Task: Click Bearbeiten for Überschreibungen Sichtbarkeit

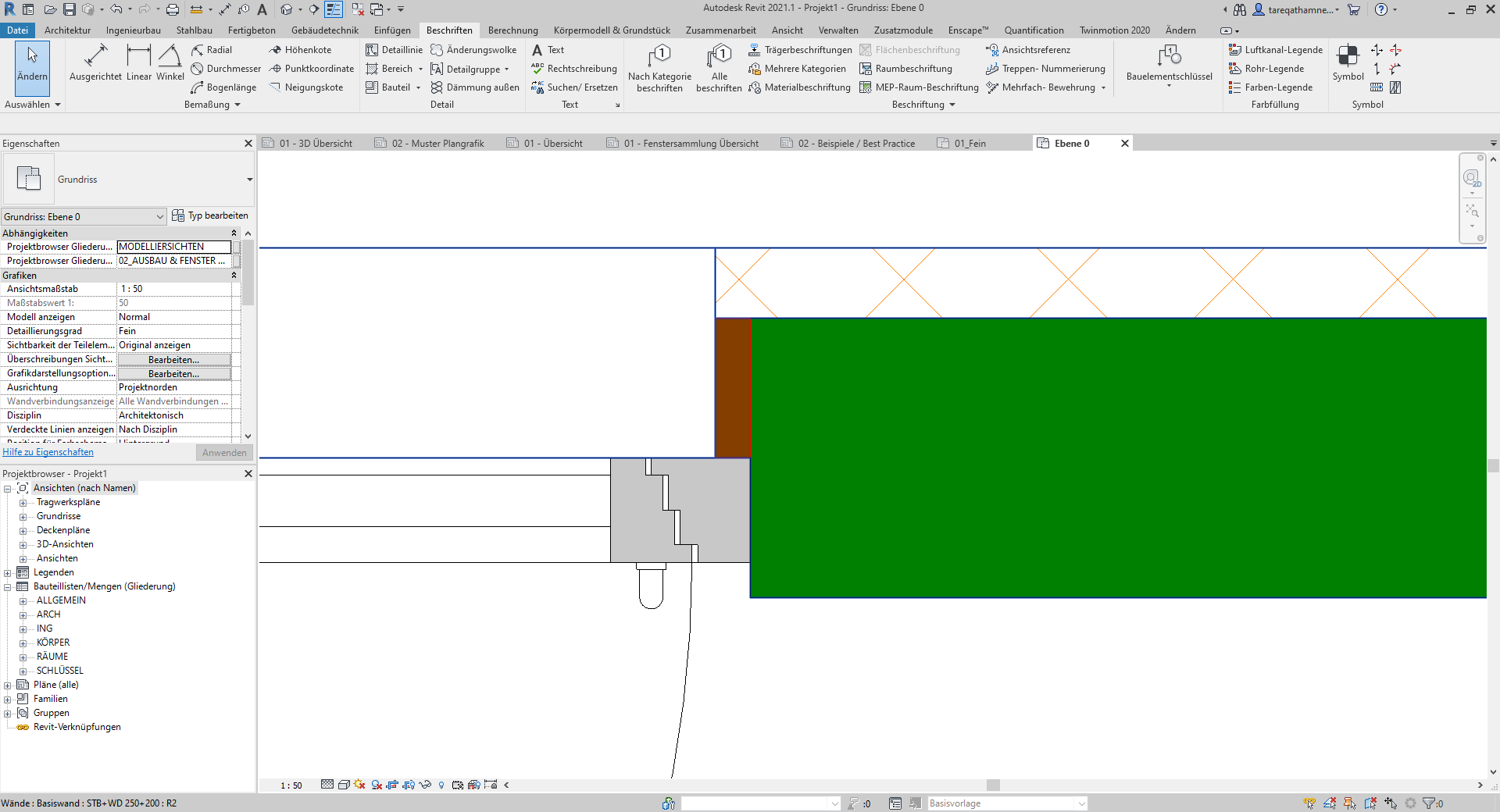Action: pos(173,360)
